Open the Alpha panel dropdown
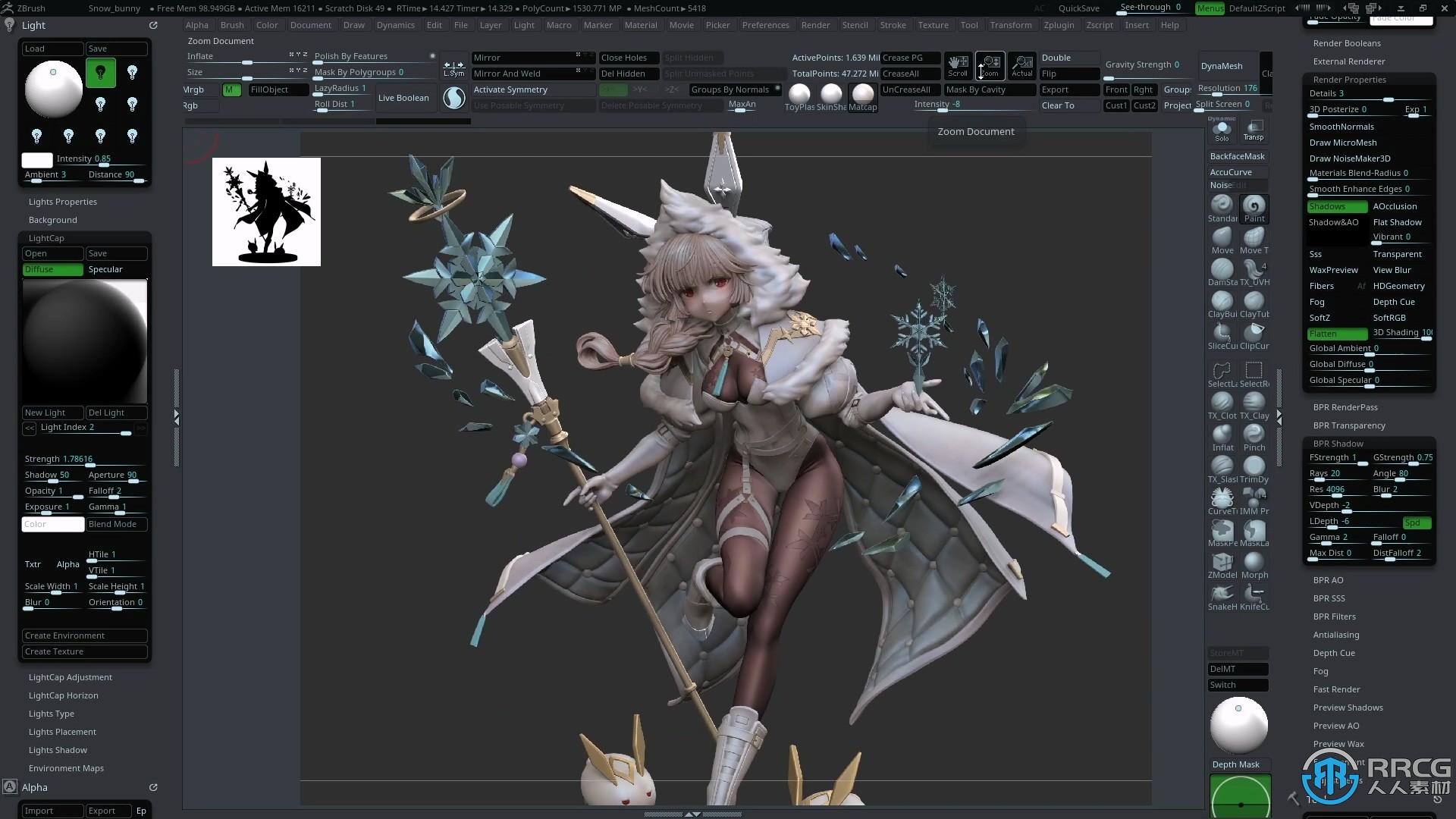The image size is (1456, 819). tap(36, 787)
